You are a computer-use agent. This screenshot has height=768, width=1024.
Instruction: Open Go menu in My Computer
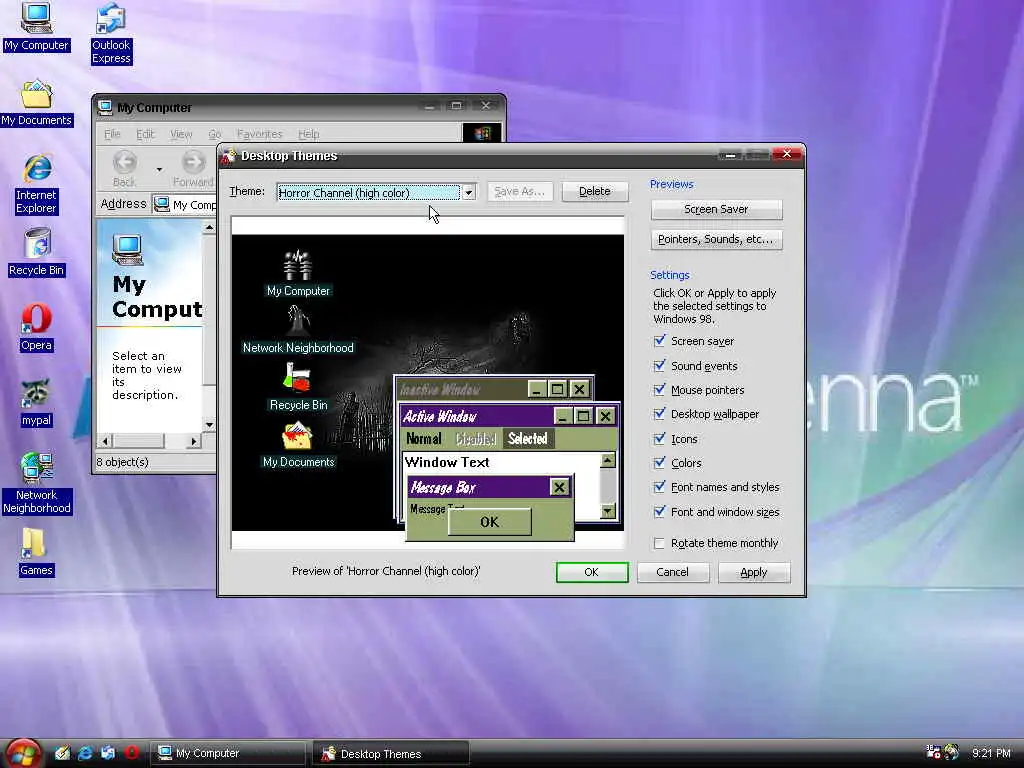pos(215,134)
